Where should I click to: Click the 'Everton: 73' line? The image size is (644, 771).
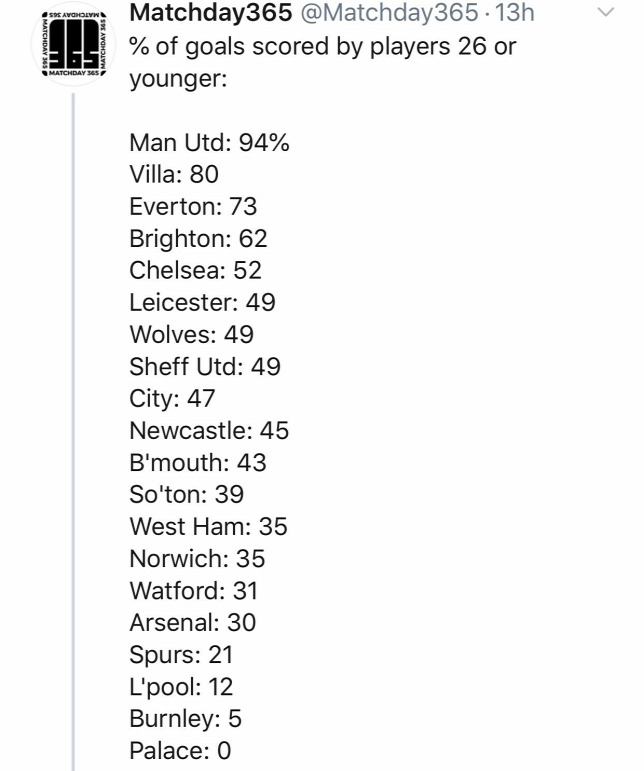click(193, 207)
